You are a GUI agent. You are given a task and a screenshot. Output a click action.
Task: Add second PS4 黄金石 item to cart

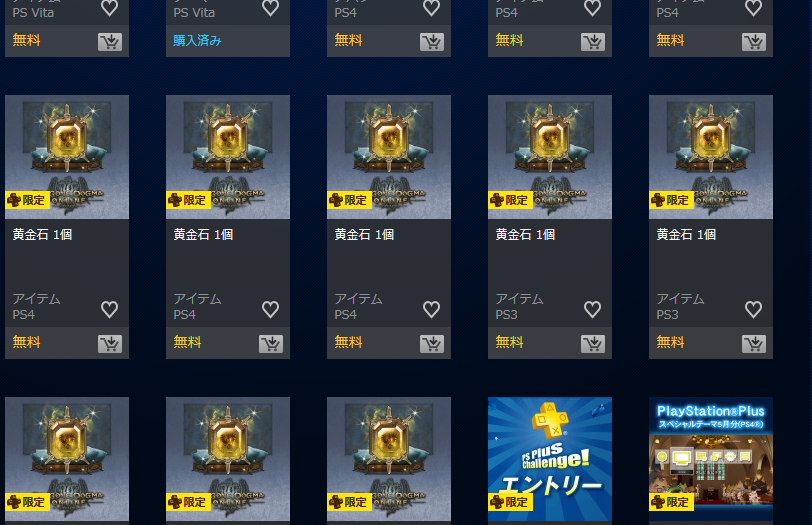[x=271, y=344]
